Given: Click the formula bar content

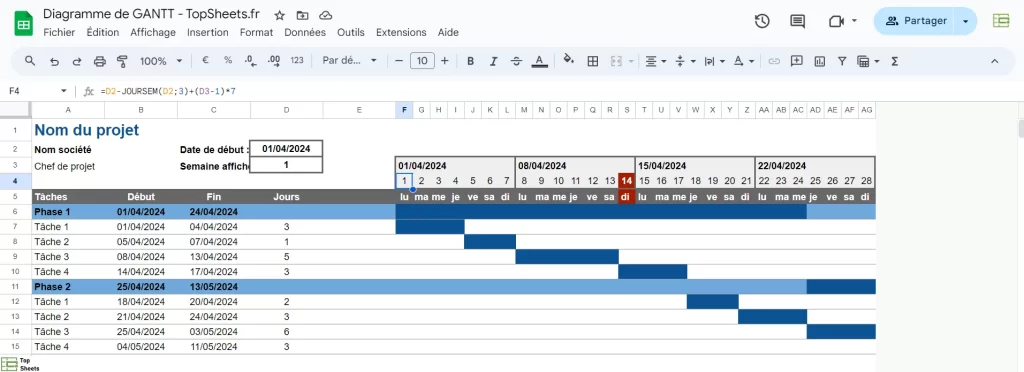Looking at the screenshot, I should (168, 91).
